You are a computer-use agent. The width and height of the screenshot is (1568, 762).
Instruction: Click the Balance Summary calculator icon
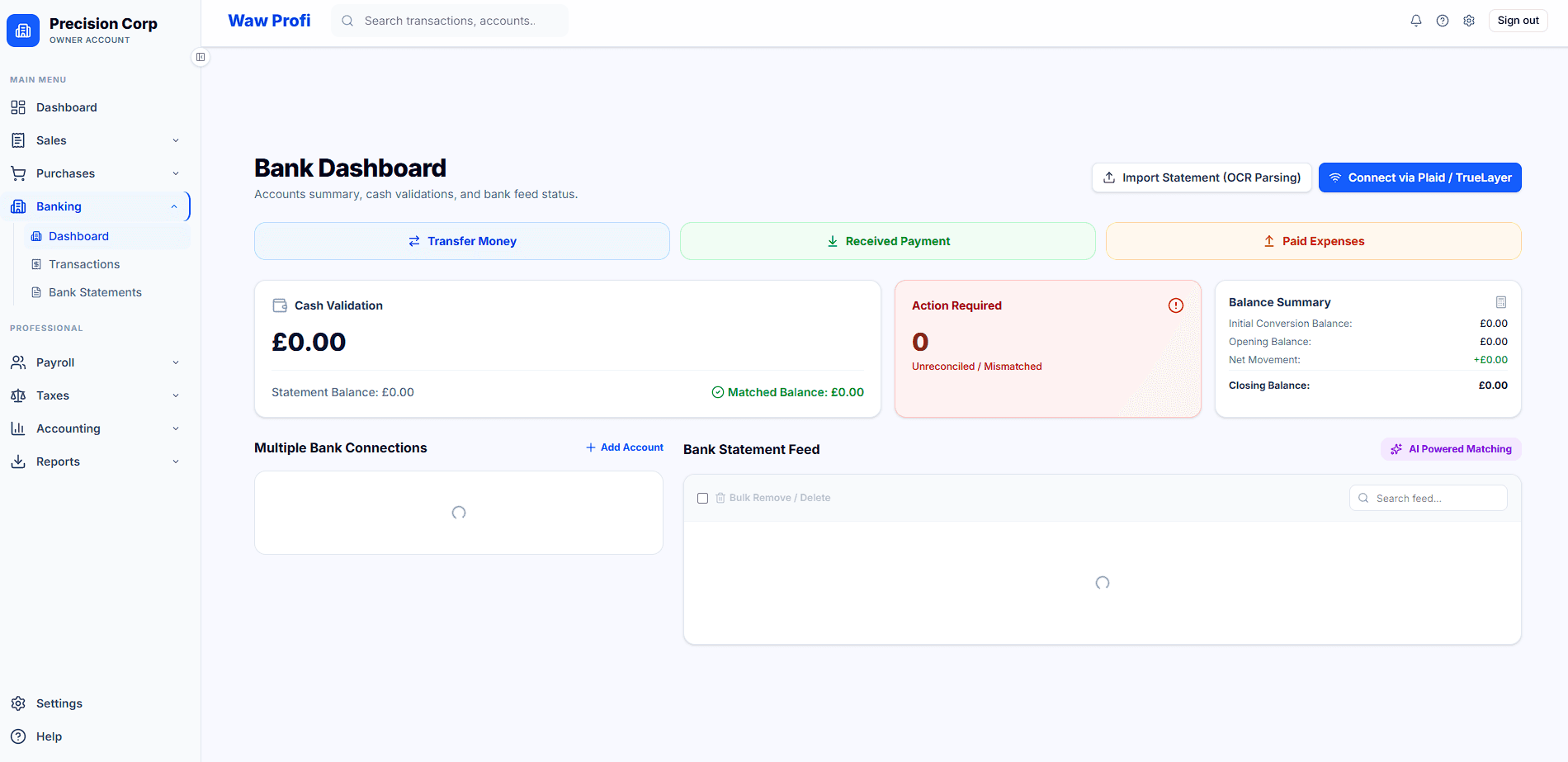tap(1501, 302)
